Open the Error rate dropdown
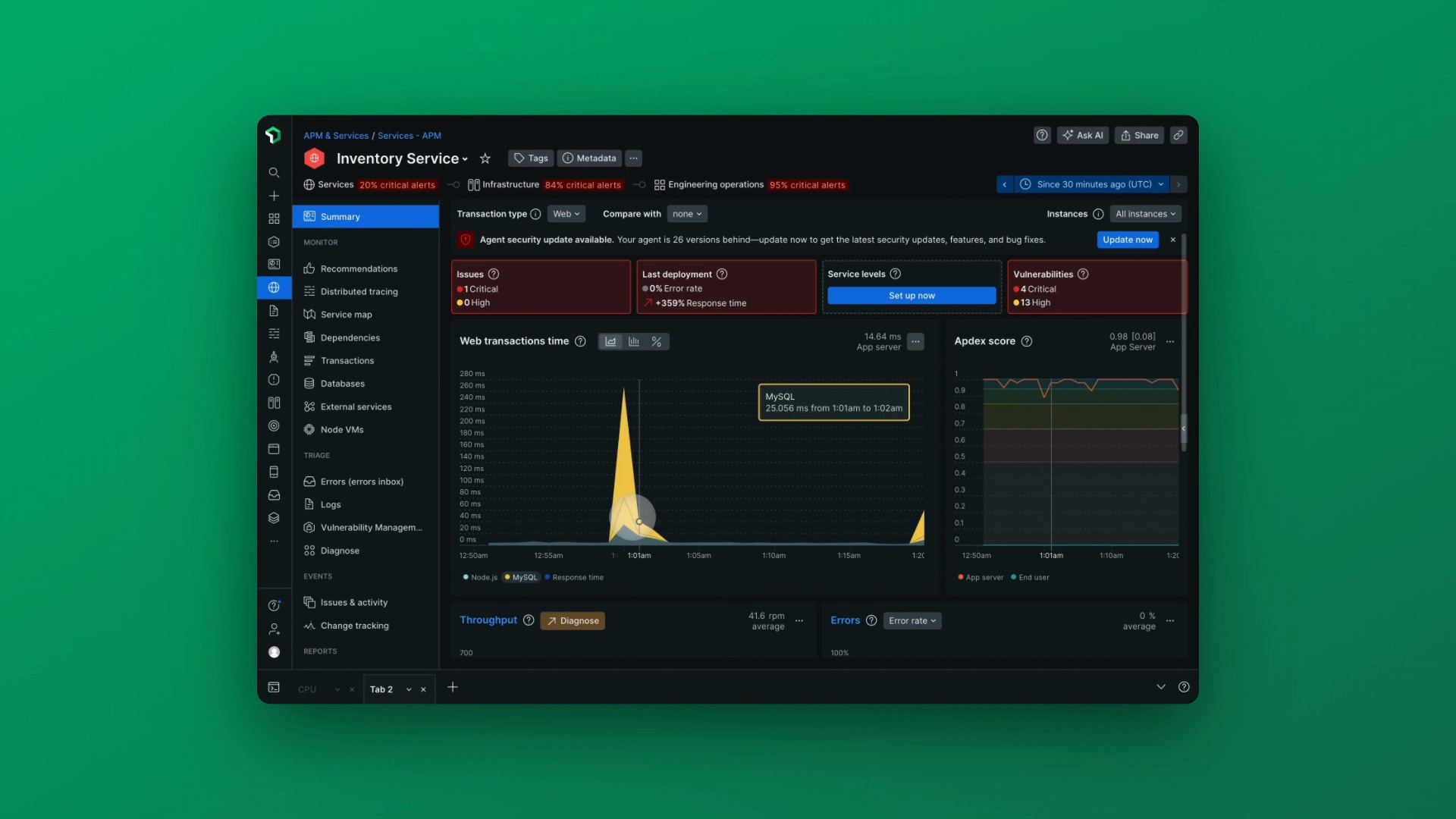 click(912, 620)
